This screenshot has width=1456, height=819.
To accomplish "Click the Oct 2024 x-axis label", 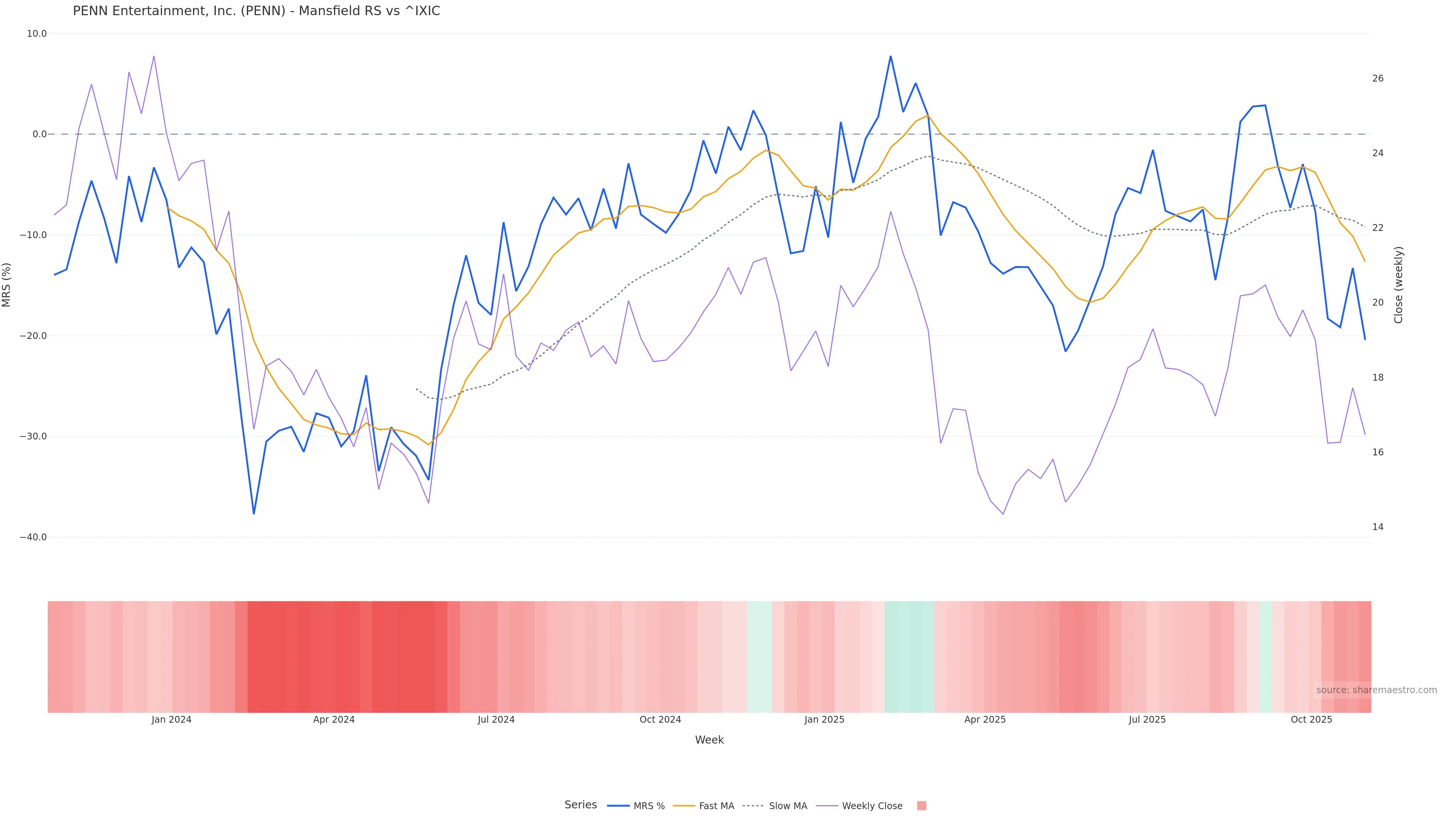I will tap(660, 720).
